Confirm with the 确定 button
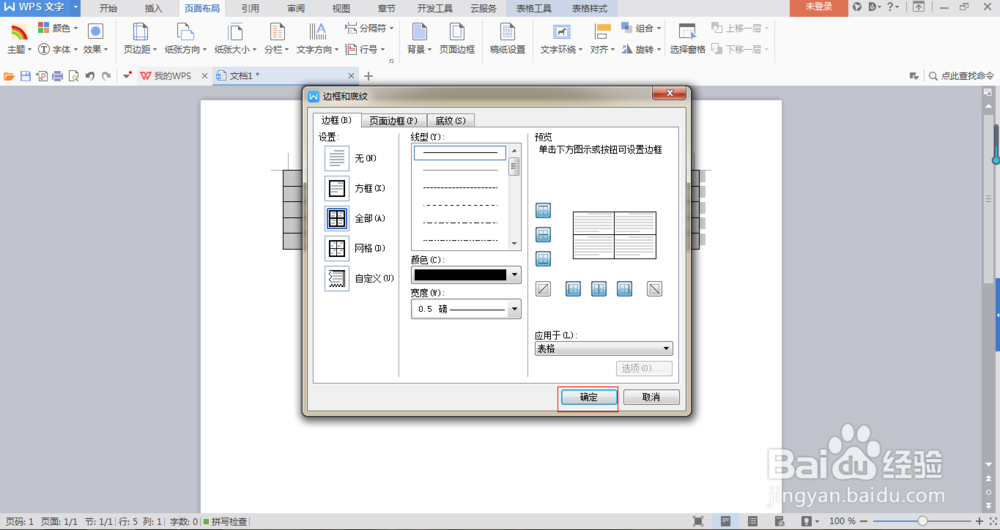Screen dimensions: 1000x530 click(588, 397)
